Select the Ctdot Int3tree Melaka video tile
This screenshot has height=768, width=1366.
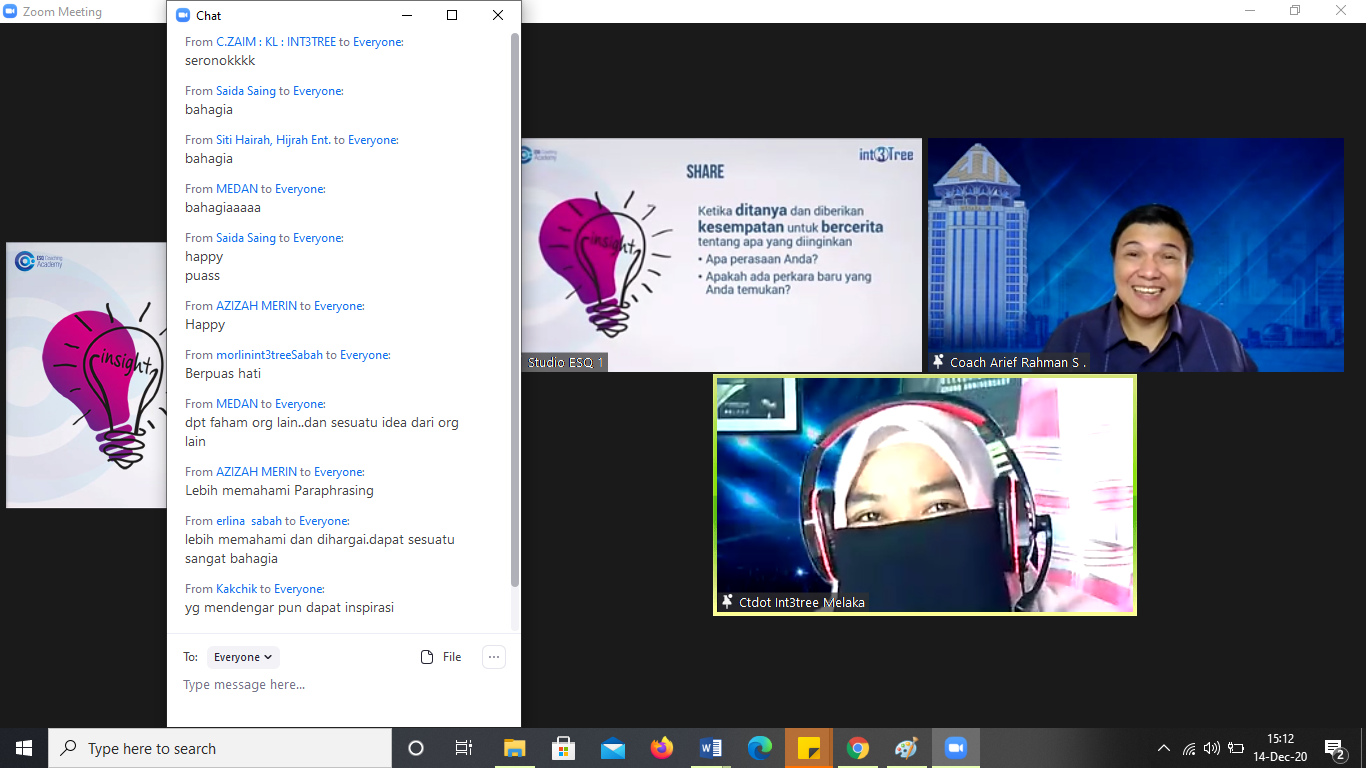click(x=925, y=495)
